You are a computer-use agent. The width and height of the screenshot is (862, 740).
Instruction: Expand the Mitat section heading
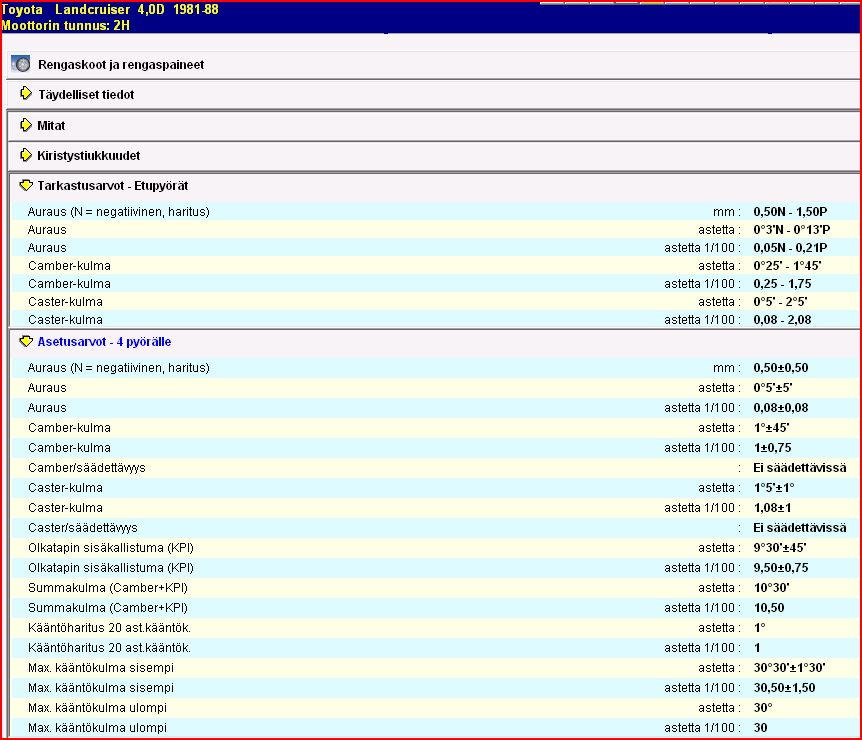pyautogui.click(x=52, y=126)
